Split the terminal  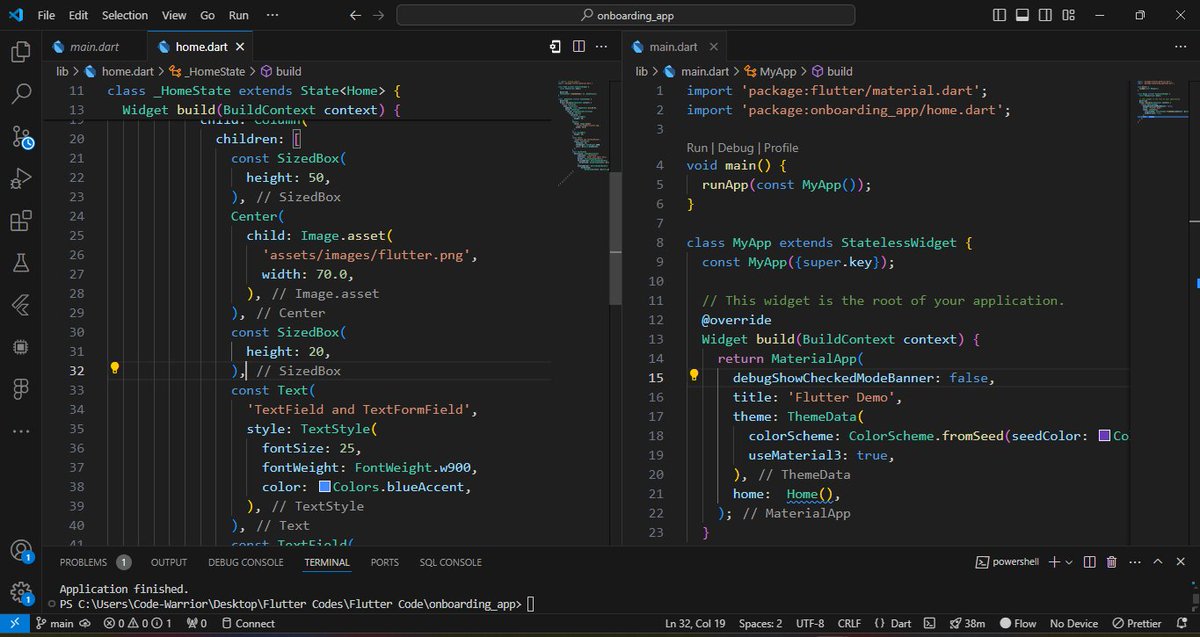click(x=1090, y=563)
